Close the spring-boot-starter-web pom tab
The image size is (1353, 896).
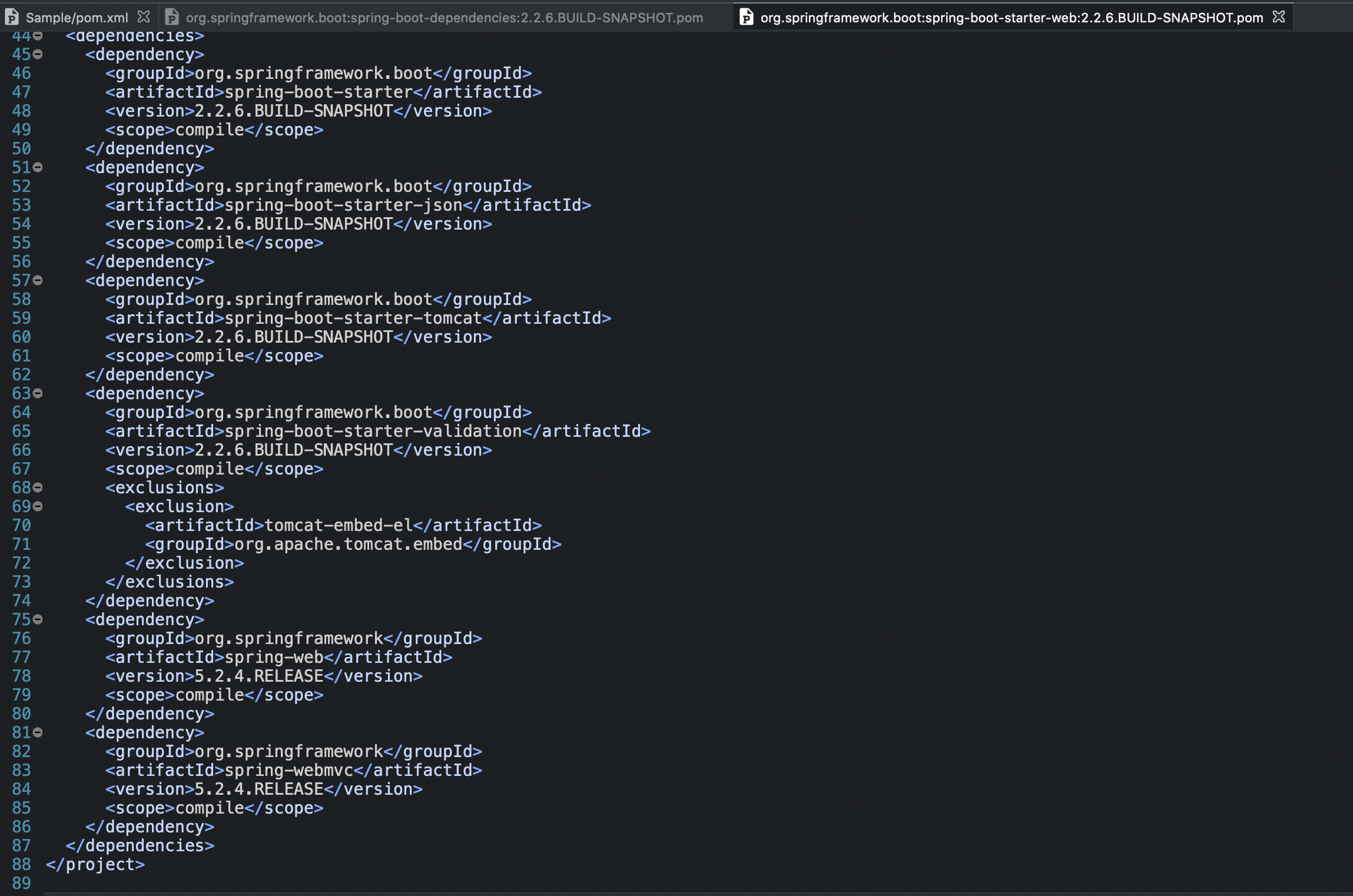point(1278,16)
